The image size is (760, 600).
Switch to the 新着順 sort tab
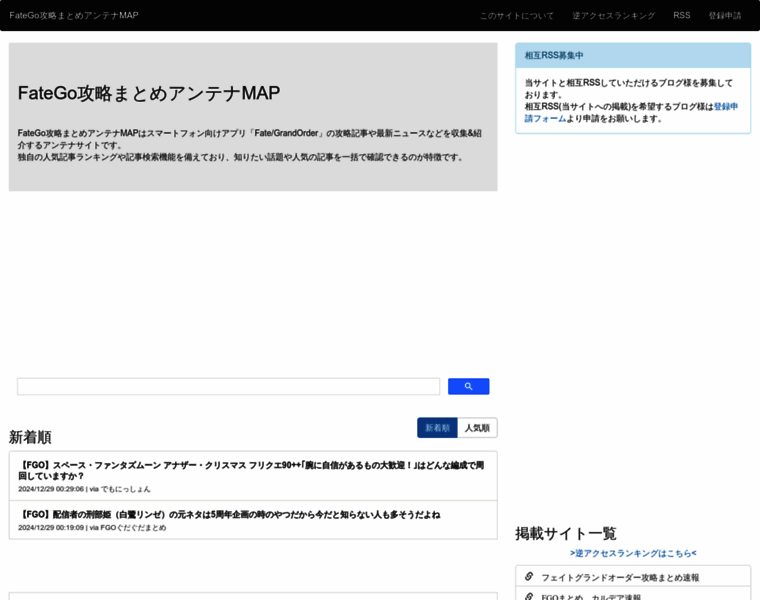(x=437, y=428)
